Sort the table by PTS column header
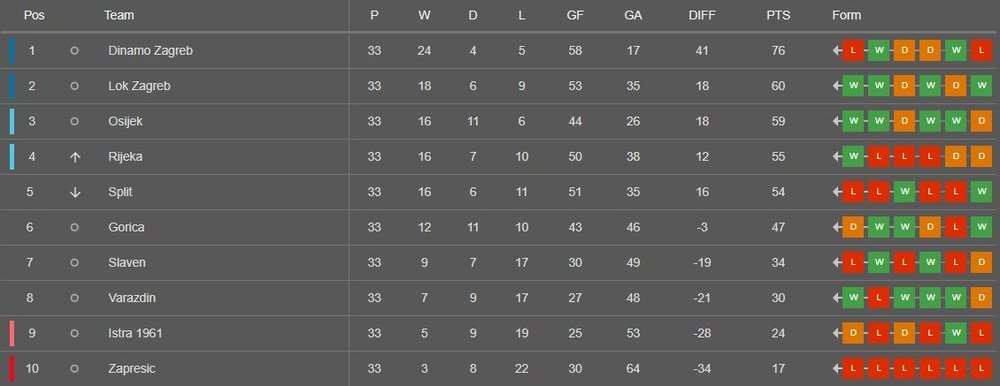This screenshot has width=1000, height=386. click(778, 15)
